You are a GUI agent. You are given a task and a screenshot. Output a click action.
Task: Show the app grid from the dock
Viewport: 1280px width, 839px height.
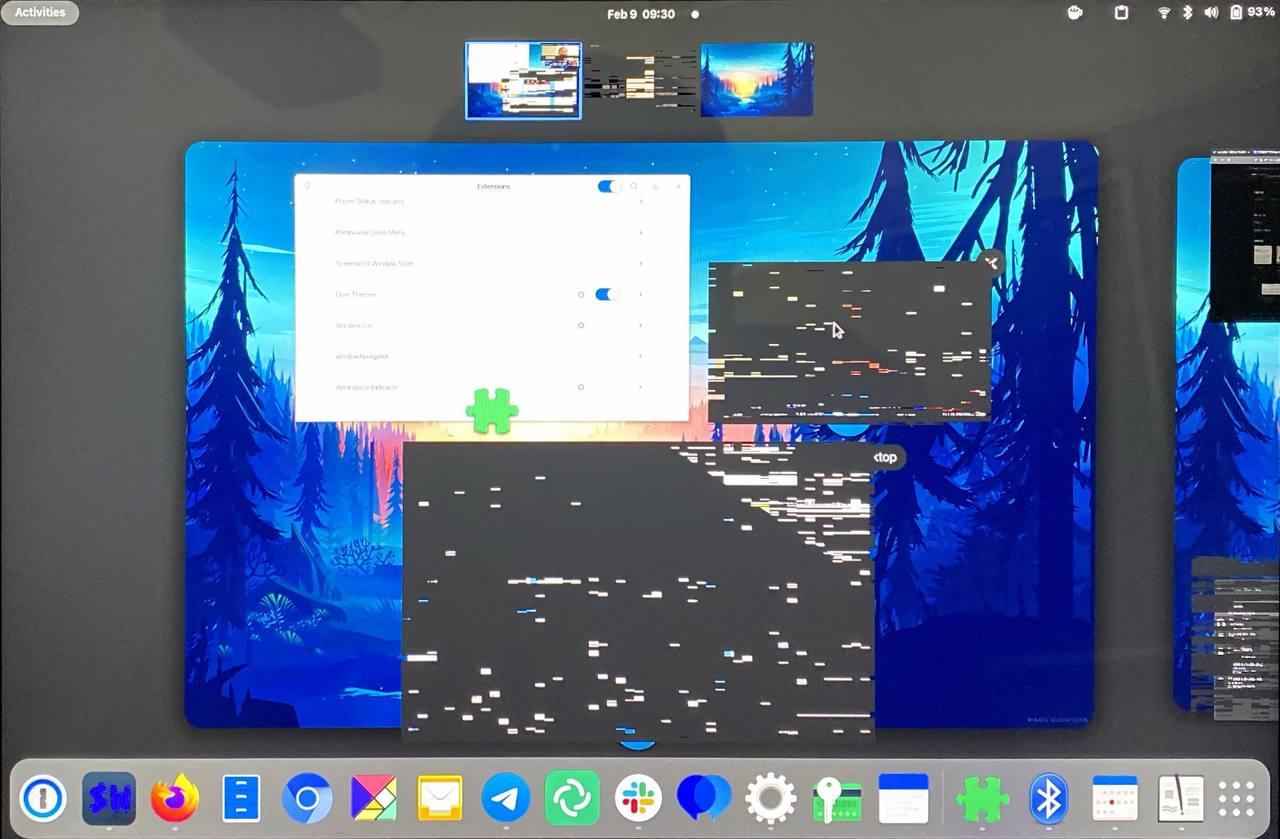click(1235, 798)
